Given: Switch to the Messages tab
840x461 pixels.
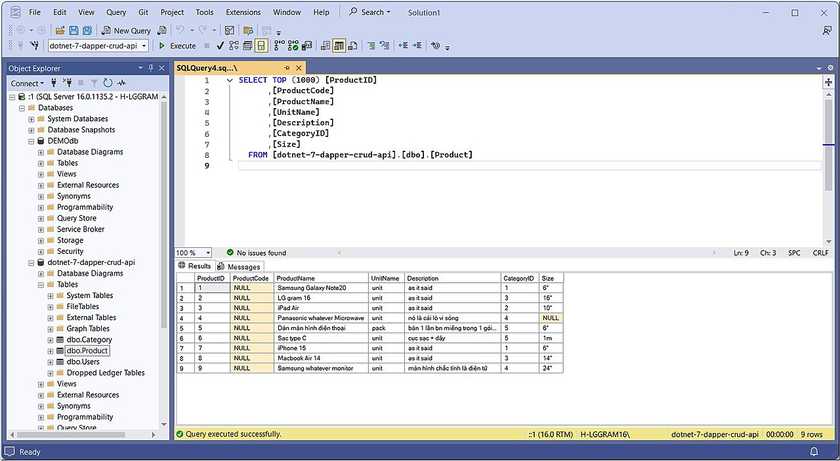Looking at the screenshot, I should pyautogui.click(x=239, y=267).
